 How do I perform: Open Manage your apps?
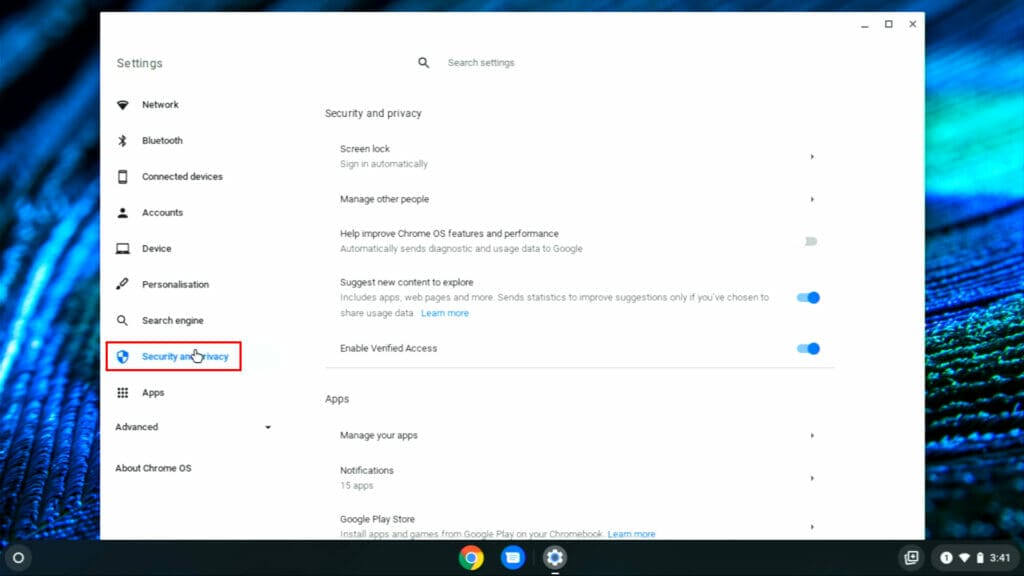[x=812, y=436]
